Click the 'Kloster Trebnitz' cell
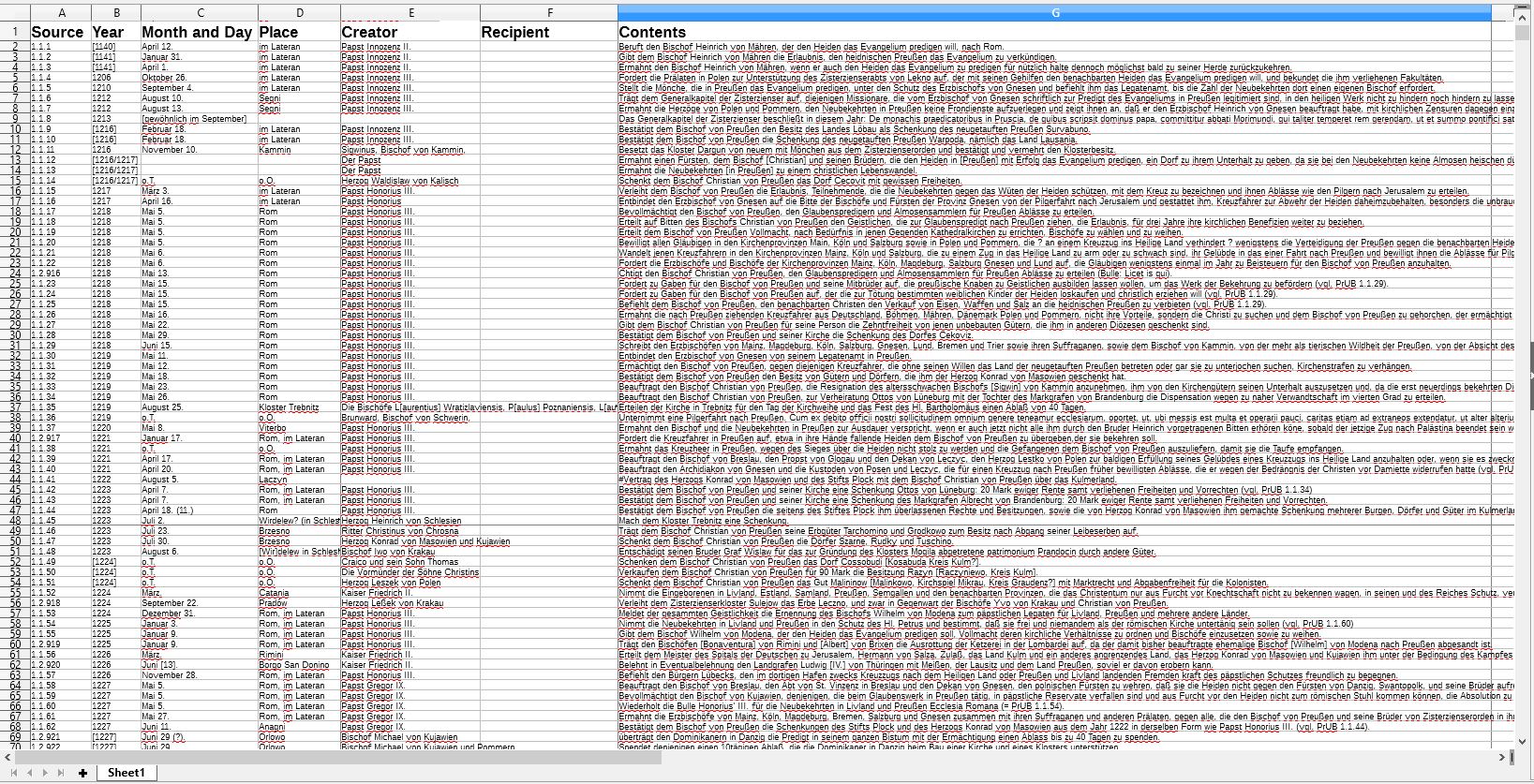This screenshot has height=784, width=1534. tap(299, 407)
